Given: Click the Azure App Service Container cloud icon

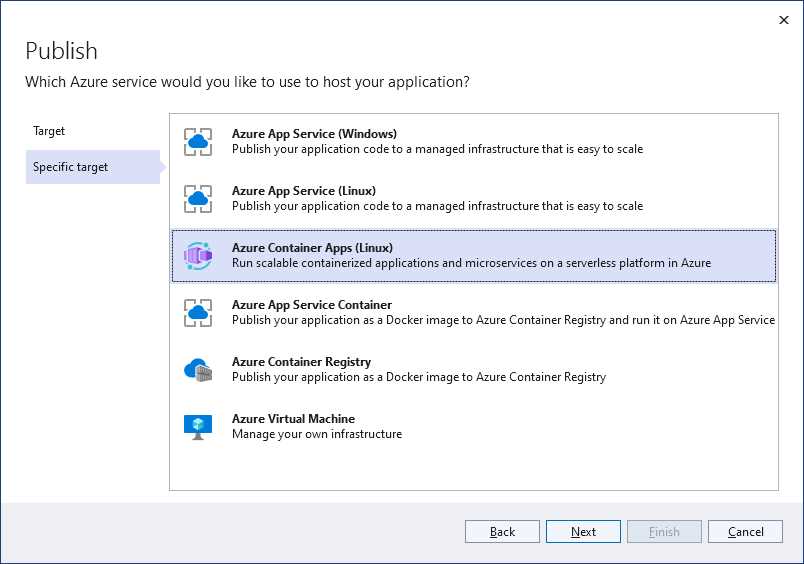Looking at the screenshot, I should point(198,312).
